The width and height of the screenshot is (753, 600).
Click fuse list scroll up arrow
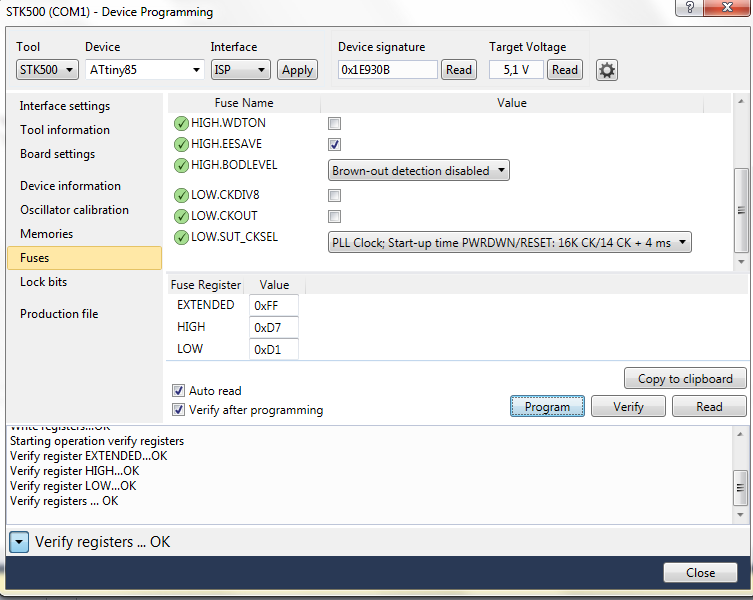[741, 101]
